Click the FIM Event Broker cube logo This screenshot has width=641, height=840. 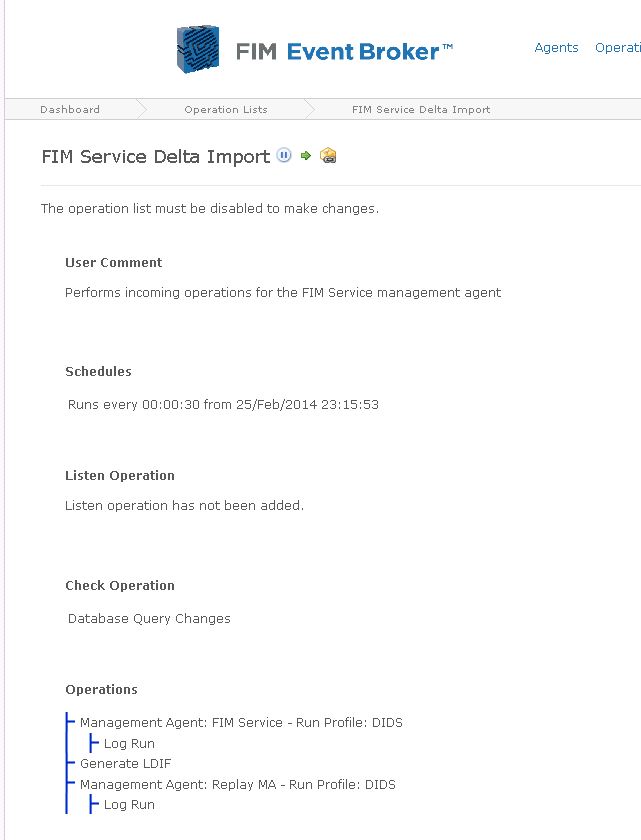pos(198,48)
